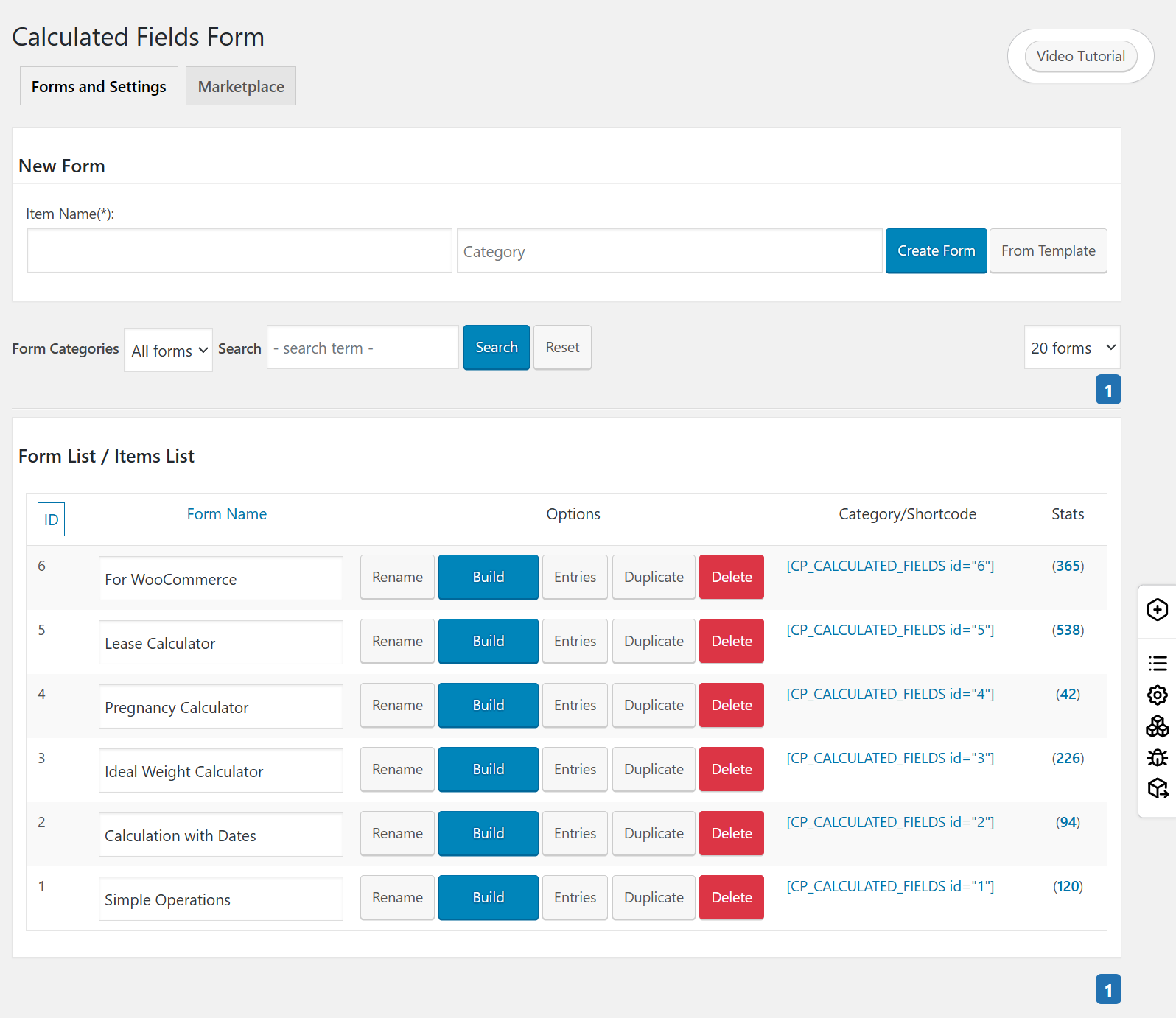1176x1018 pixels.
Task: Open stats link 365 for For WooCommerce
Action: 1068,566
